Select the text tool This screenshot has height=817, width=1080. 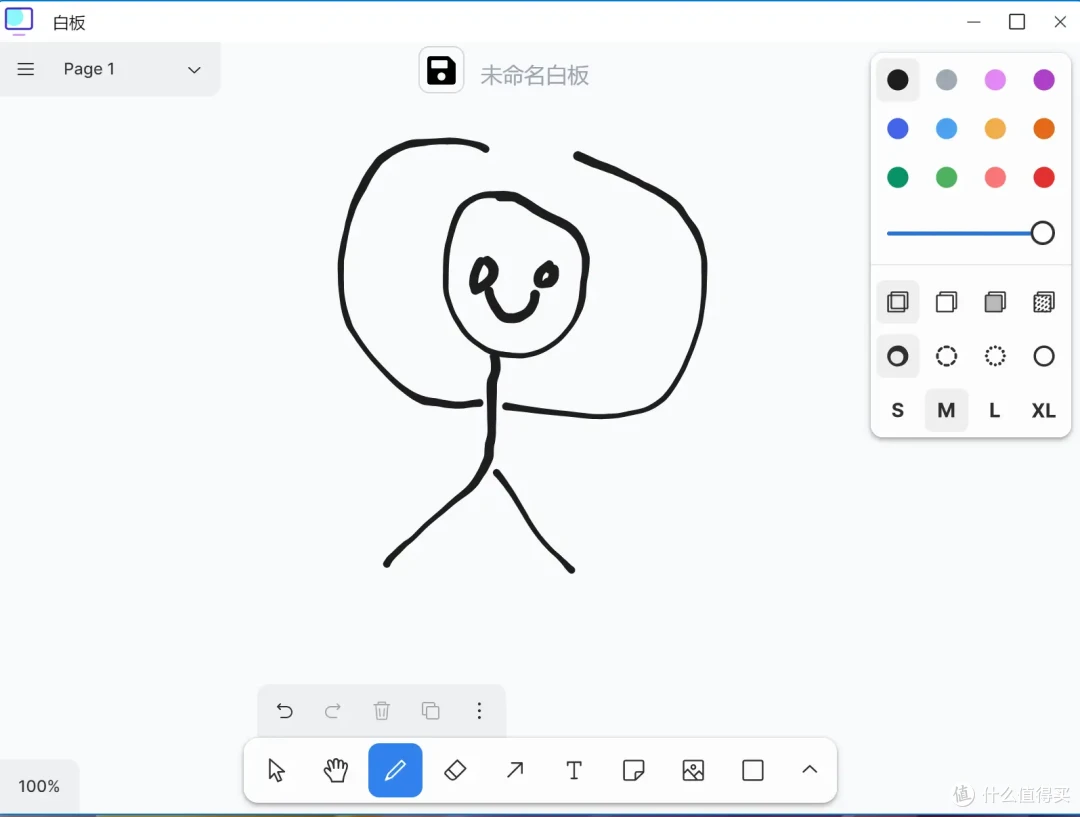pyautogui.click(x=574, y=770)
